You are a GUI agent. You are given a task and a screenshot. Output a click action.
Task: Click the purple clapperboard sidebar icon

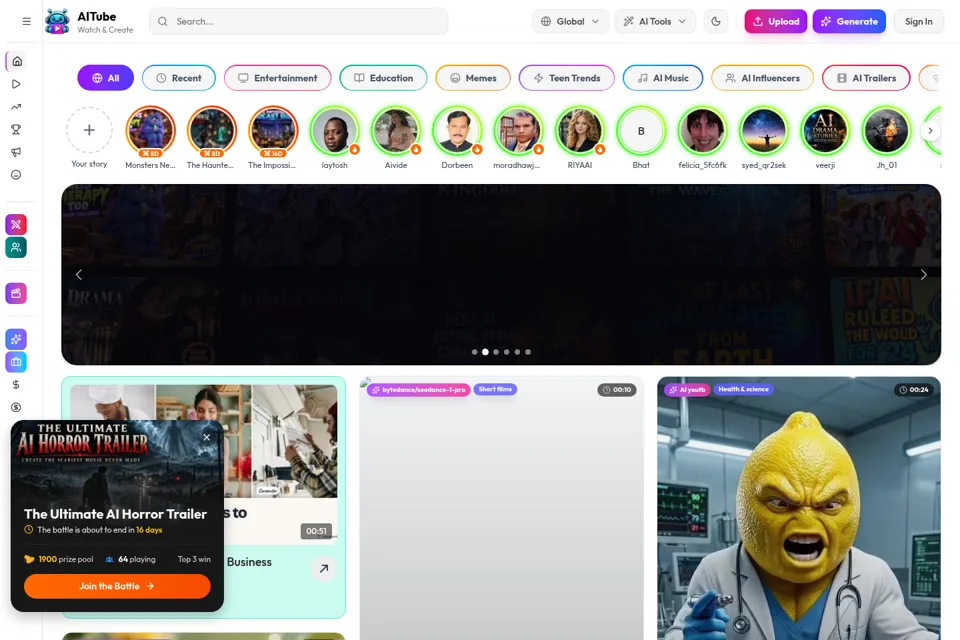(x=16, y=293)
